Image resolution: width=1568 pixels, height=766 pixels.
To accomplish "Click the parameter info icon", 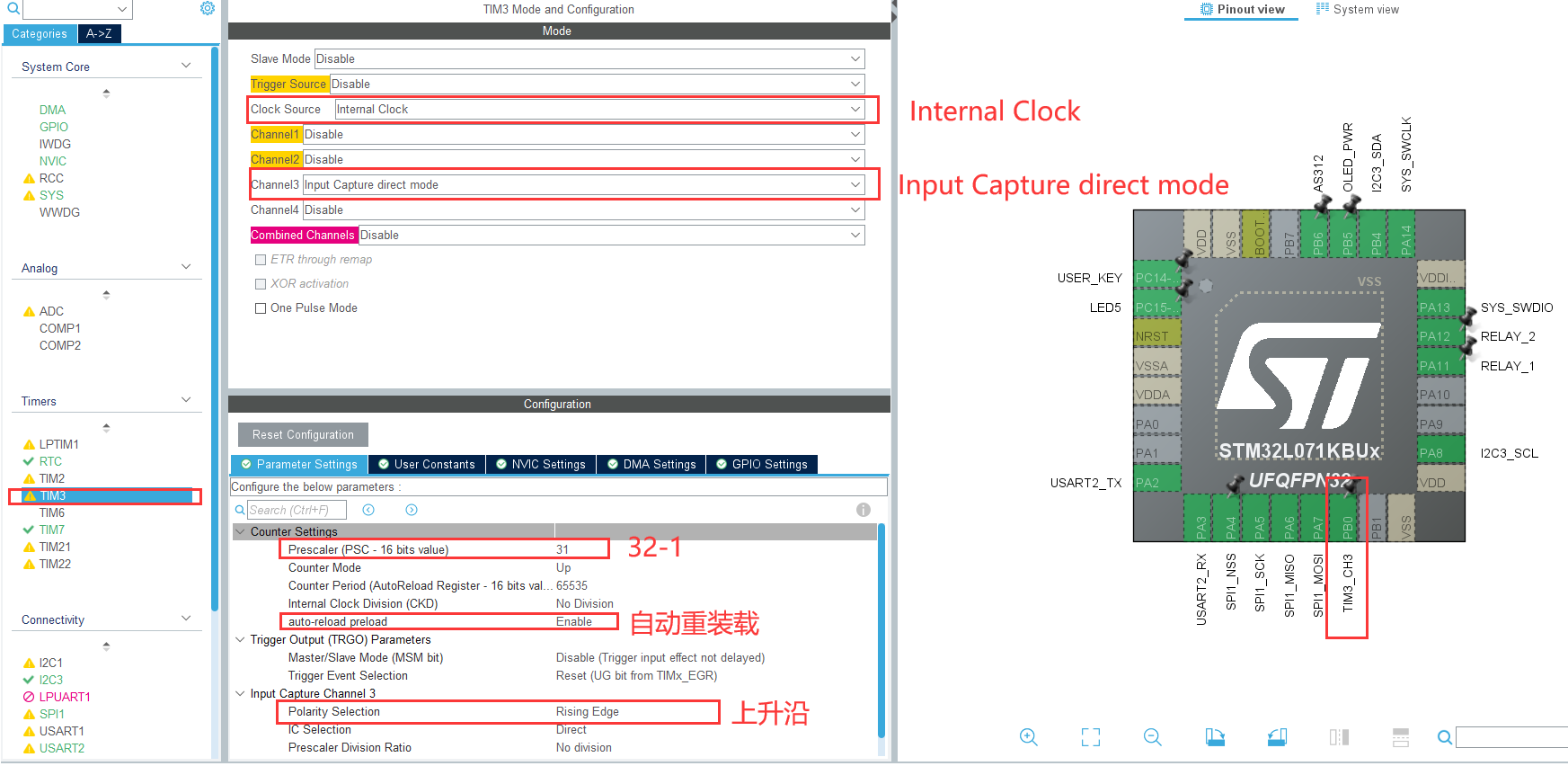I will (864, 510).
